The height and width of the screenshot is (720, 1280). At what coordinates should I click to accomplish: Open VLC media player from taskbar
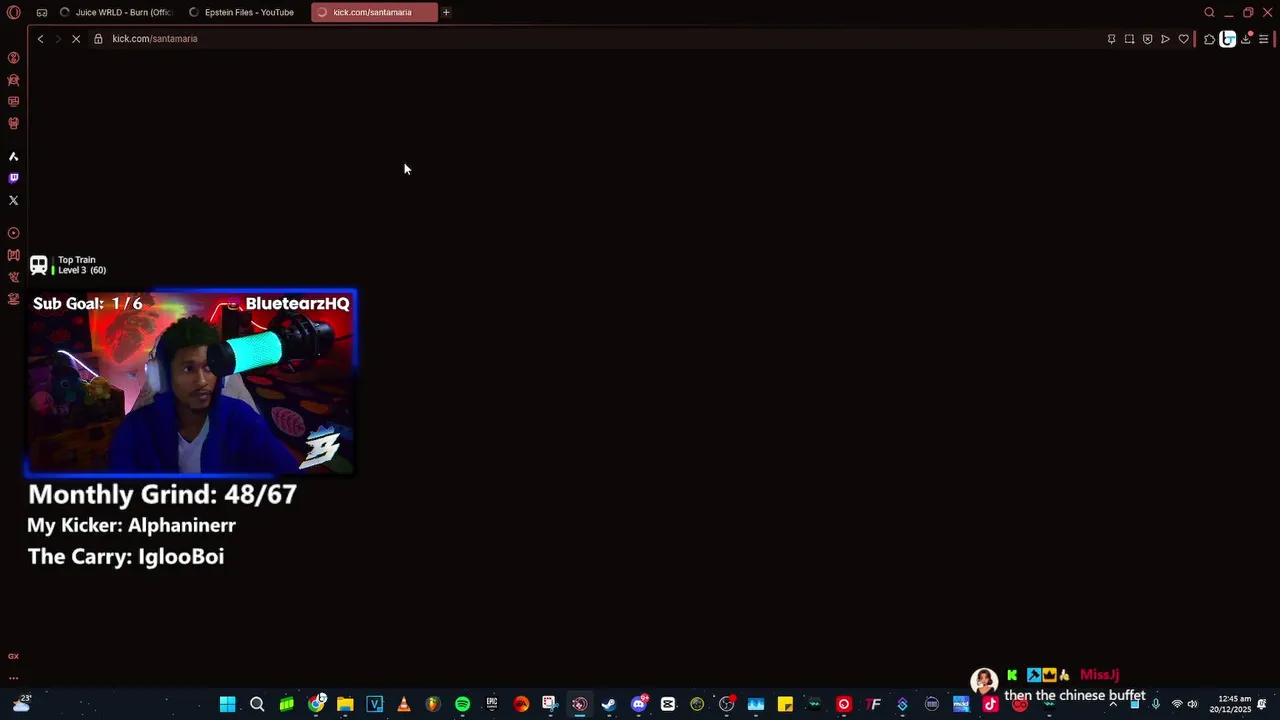click(404, 704)
